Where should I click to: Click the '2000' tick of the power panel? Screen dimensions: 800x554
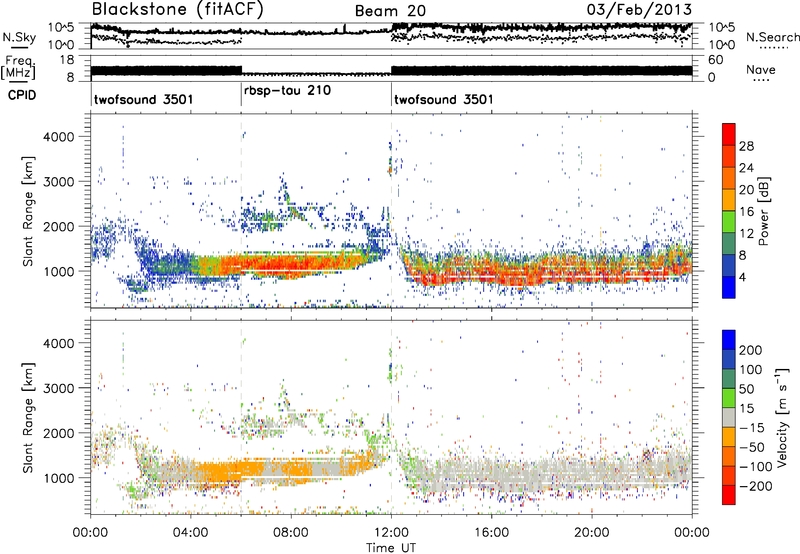58,226
